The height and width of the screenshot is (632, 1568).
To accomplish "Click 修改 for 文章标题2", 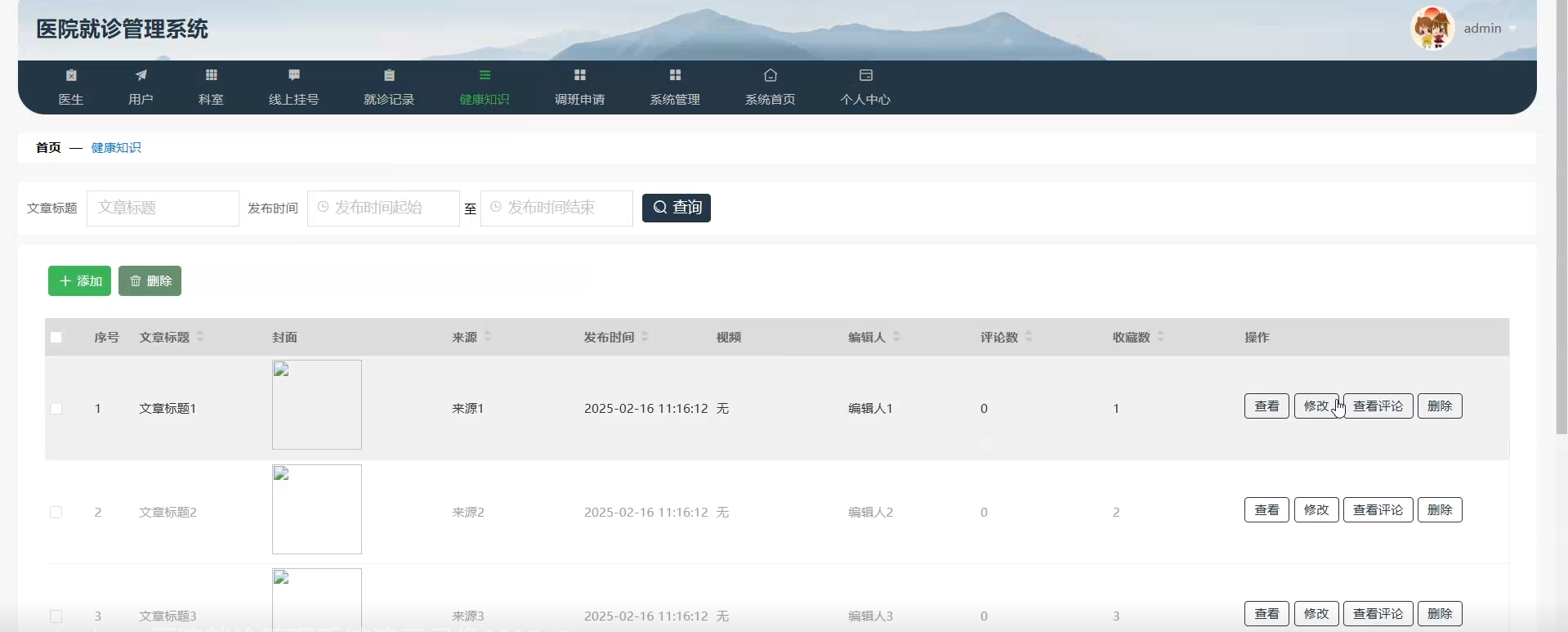I will [x=1316, y=509].
